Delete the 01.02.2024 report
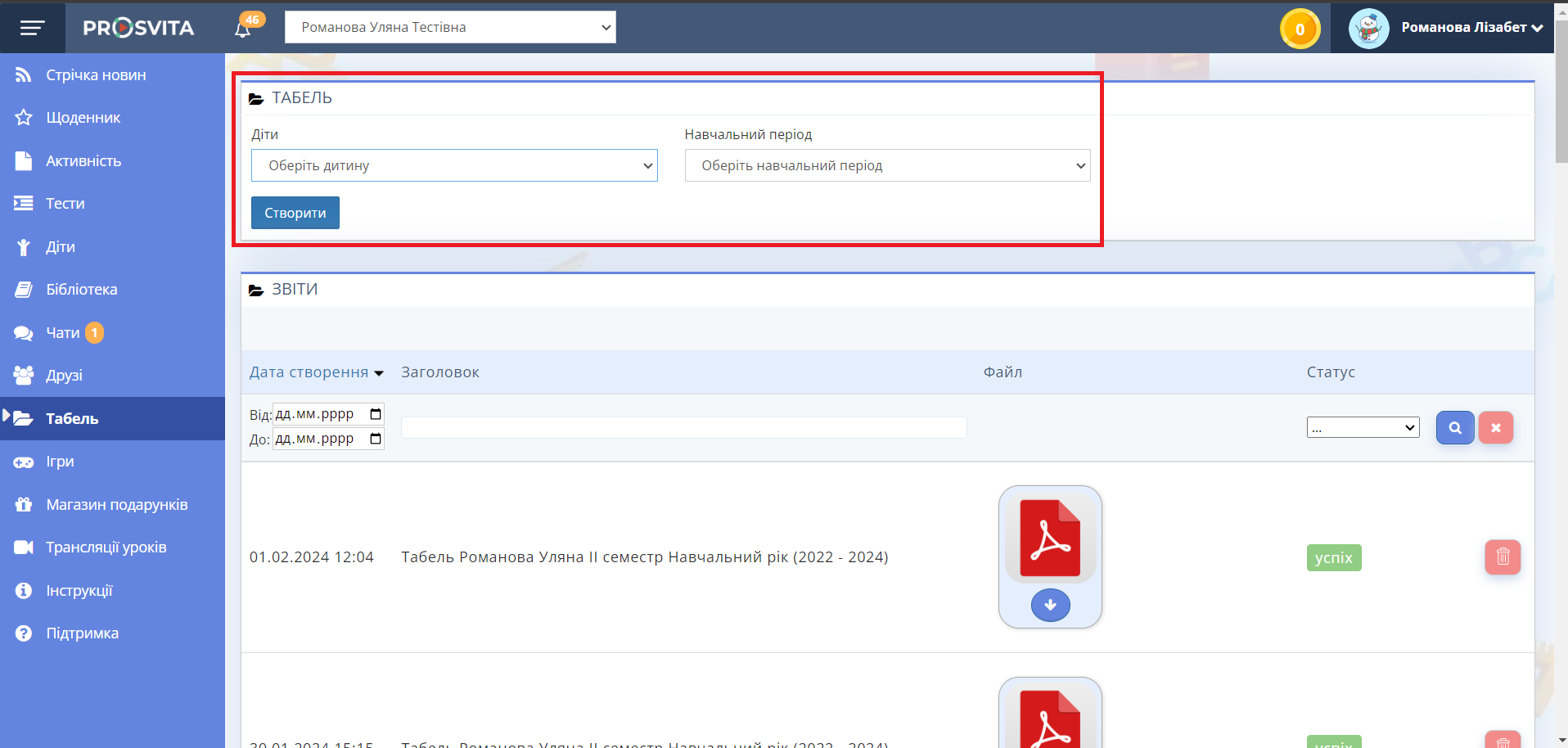 pyautogui.click(x=1503, y=557)
